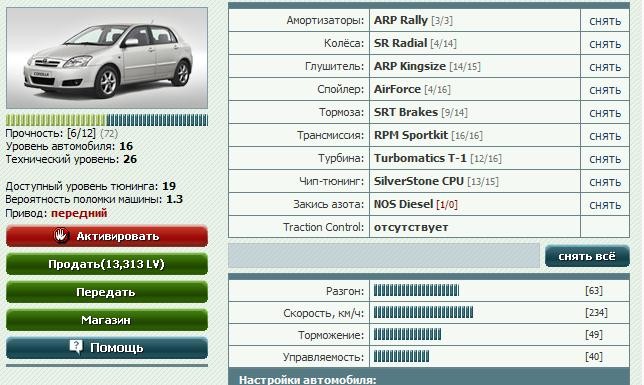Screen dimensions: 644x385
Task: Remove the Turbomatics T-1 turbine
Action: coord(605,159)
